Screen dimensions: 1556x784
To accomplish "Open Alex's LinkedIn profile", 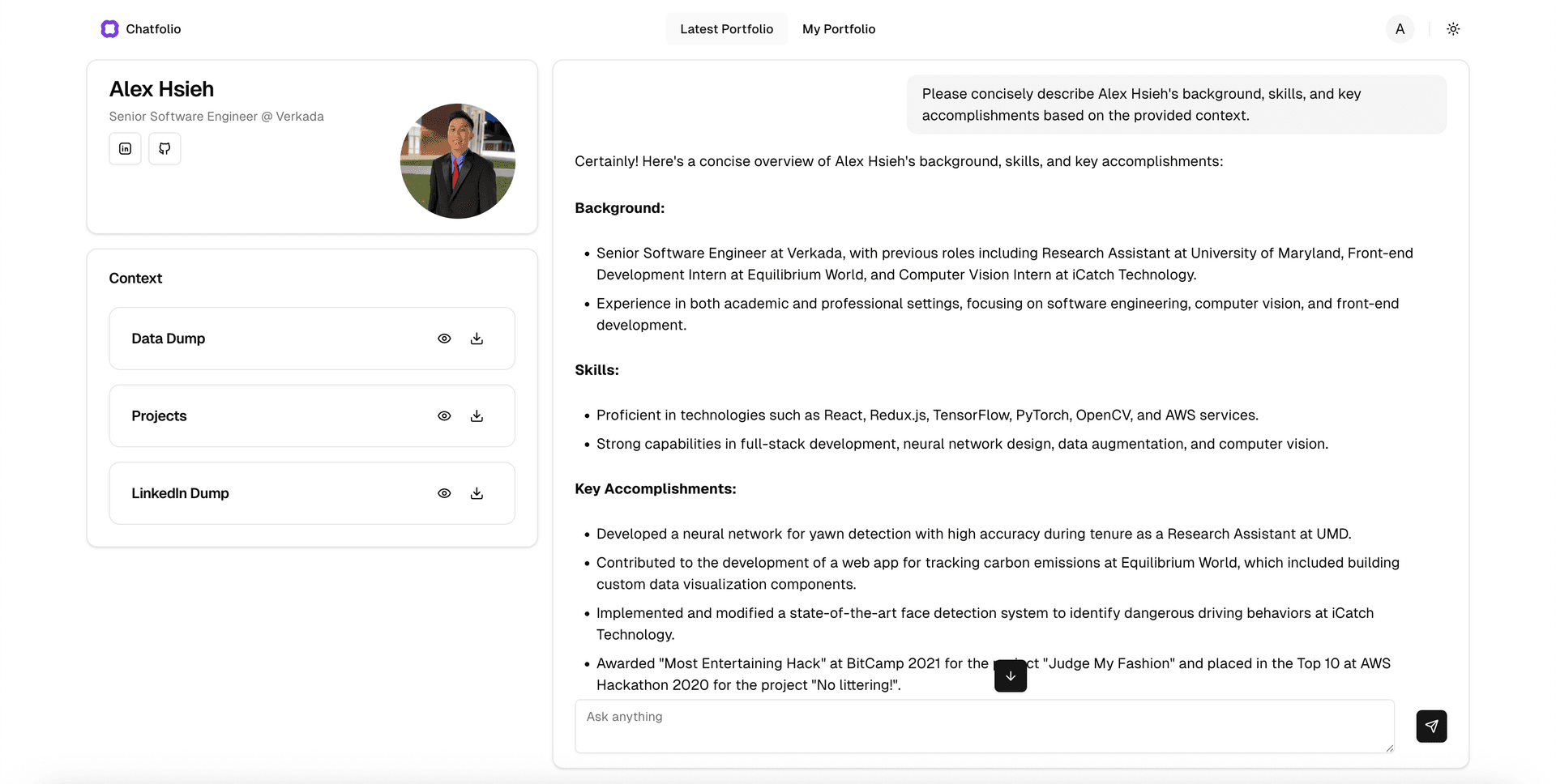I will (x=125, y=148).
